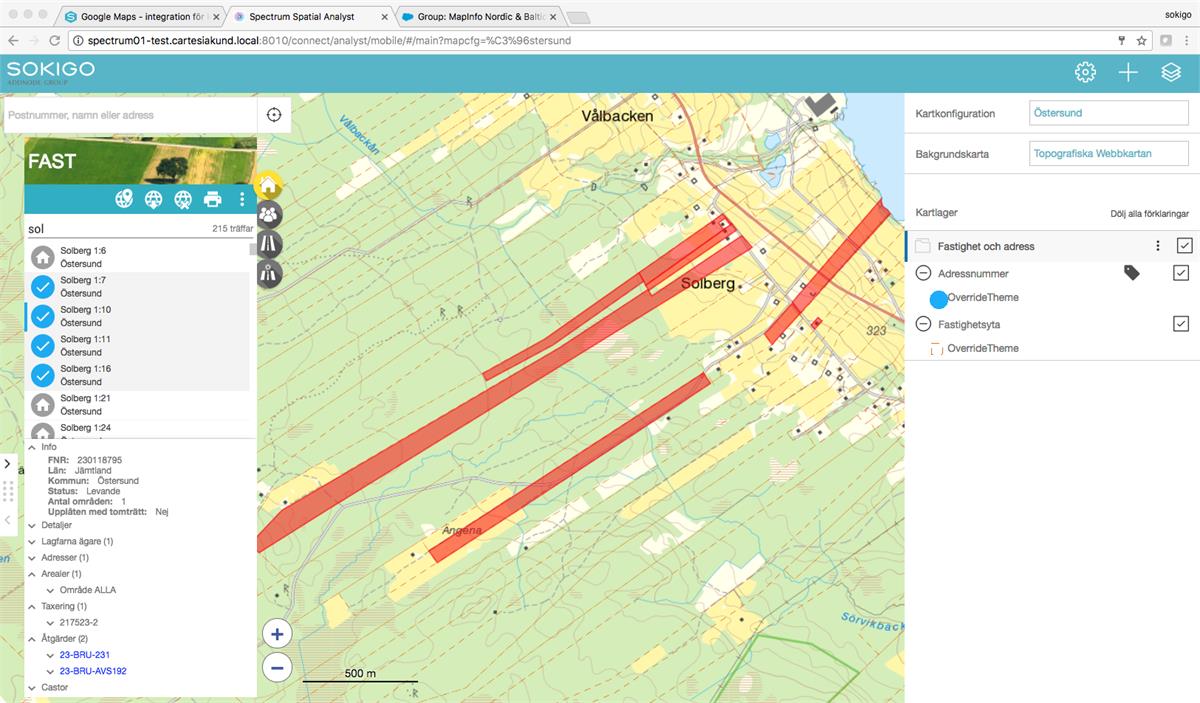This screenshot has height=703, width=1200.
Task: Click the globe with down-arrow icon
Action: click(153, 199)
